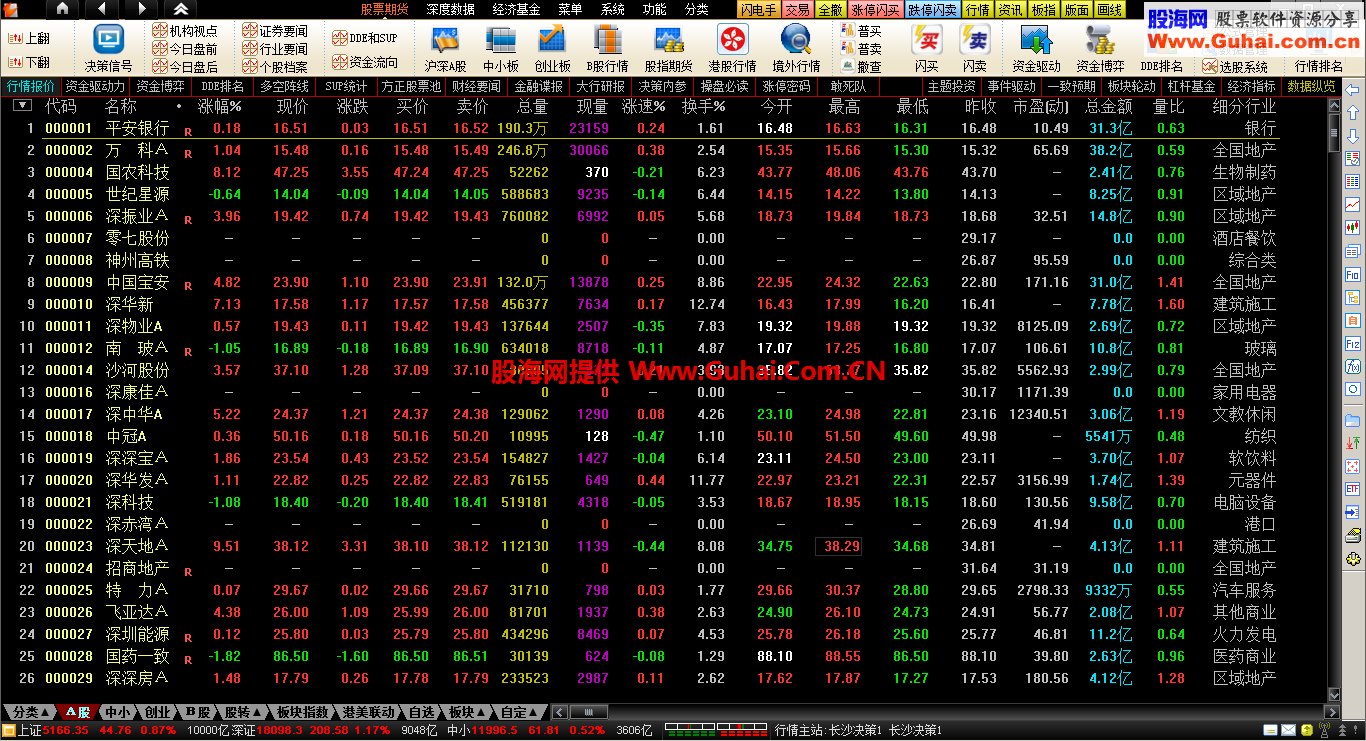Viewport: 1366px width, 741px height.
Task: Open DDE和SUP item
Action: point(365,38)
